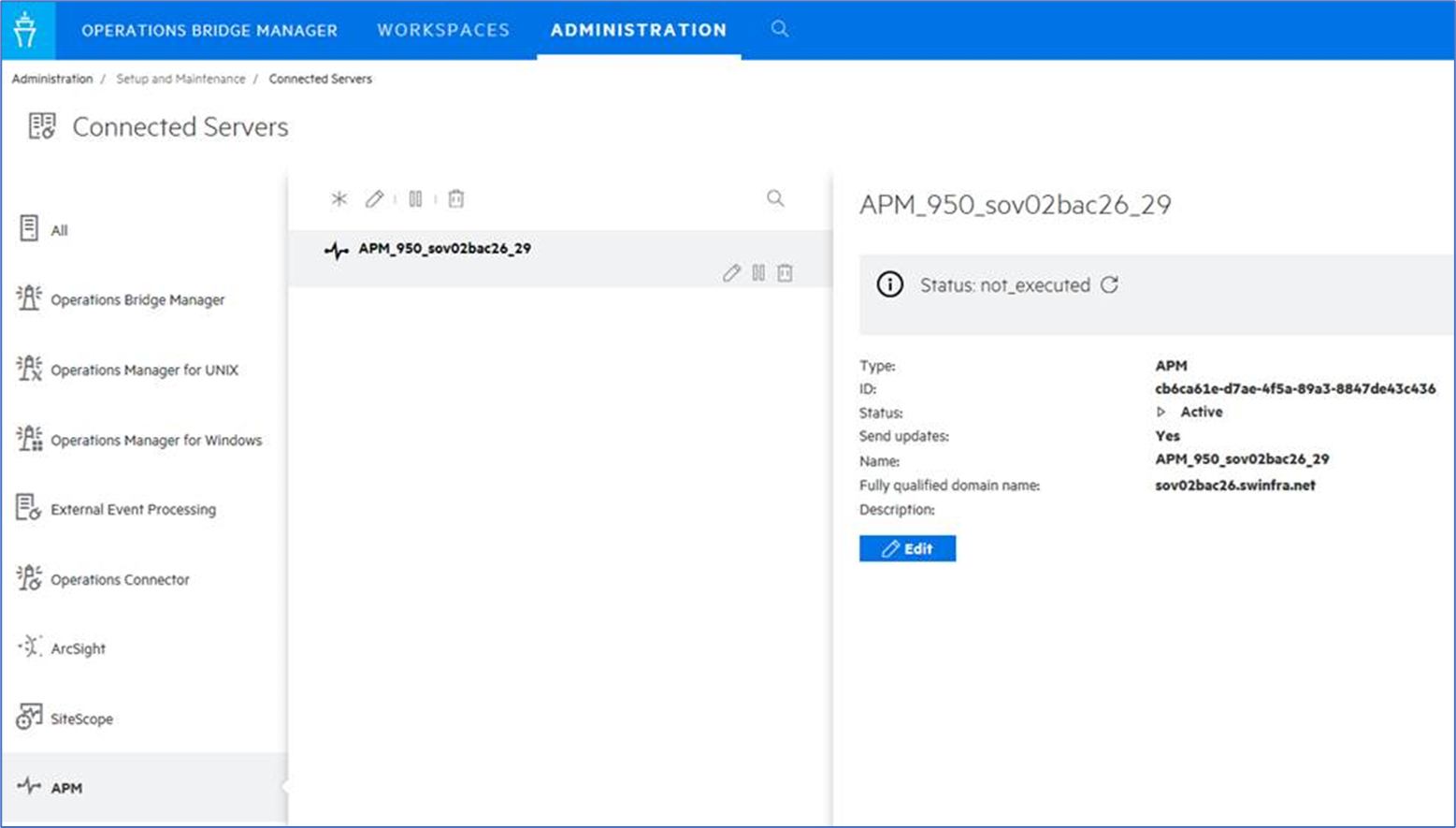1456x828 pixels.
Task: Pause the APM_950 server using its row pause icon
Action: pyautogui.click(x=757, y=272)
